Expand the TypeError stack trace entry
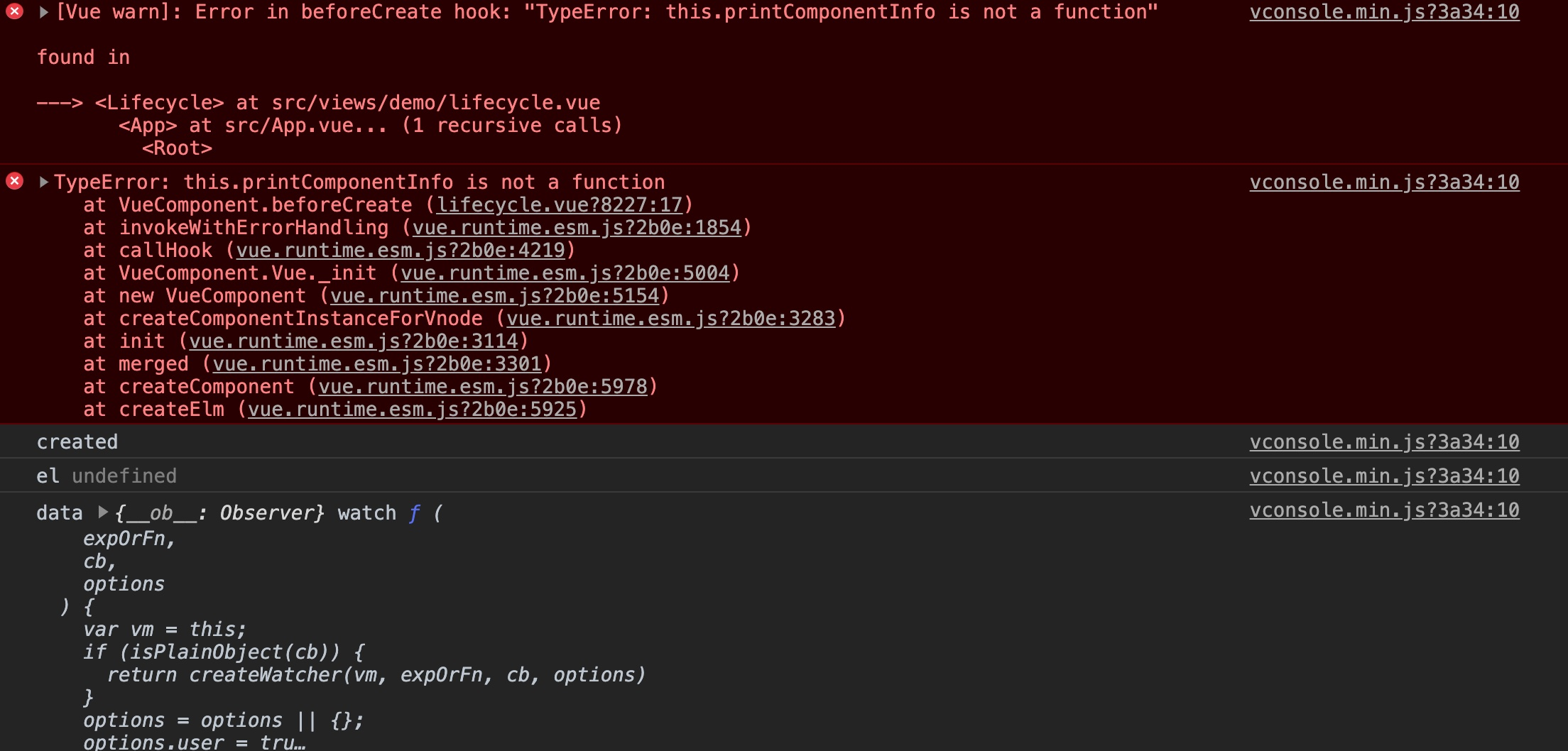Image resolution: width=1568 pixels, height=751 pixels. (44, 182)
